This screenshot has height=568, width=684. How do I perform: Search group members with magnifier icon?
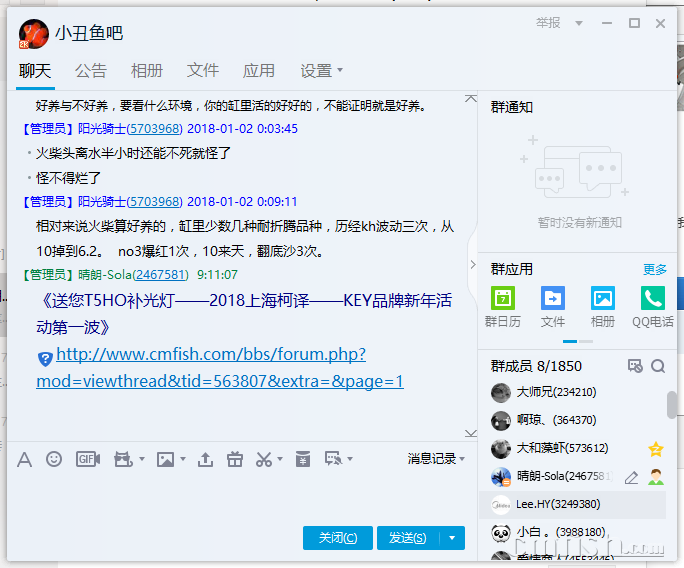coord(658,366)
